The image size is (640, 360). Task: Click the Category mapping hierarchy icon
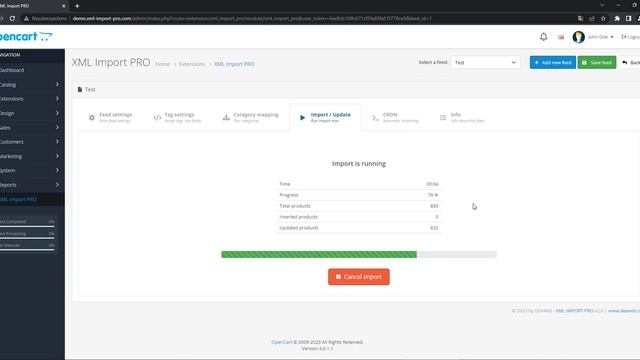[x=226, y=118]
